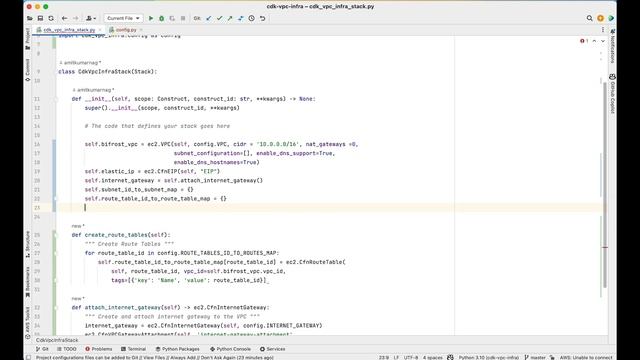Open the Services tool window tab
Viewport: 640px width, 360px height.
pyautogui.click(x=273, y=349)
